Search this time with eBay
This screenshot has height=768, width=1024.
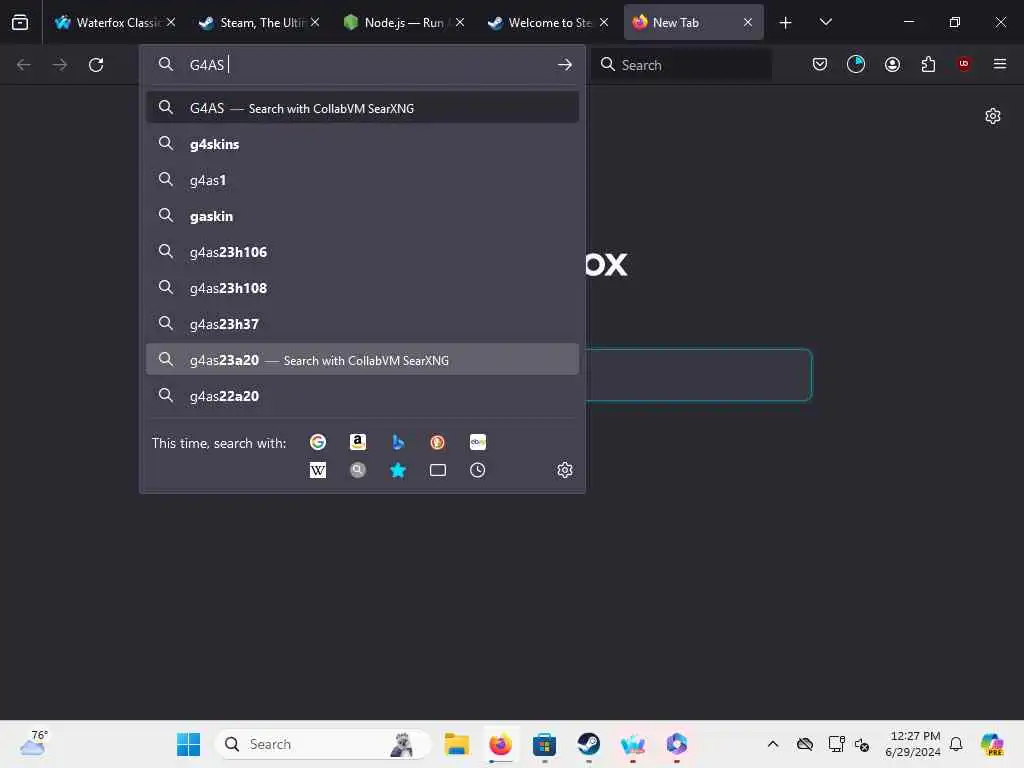(x=477, y=442)
